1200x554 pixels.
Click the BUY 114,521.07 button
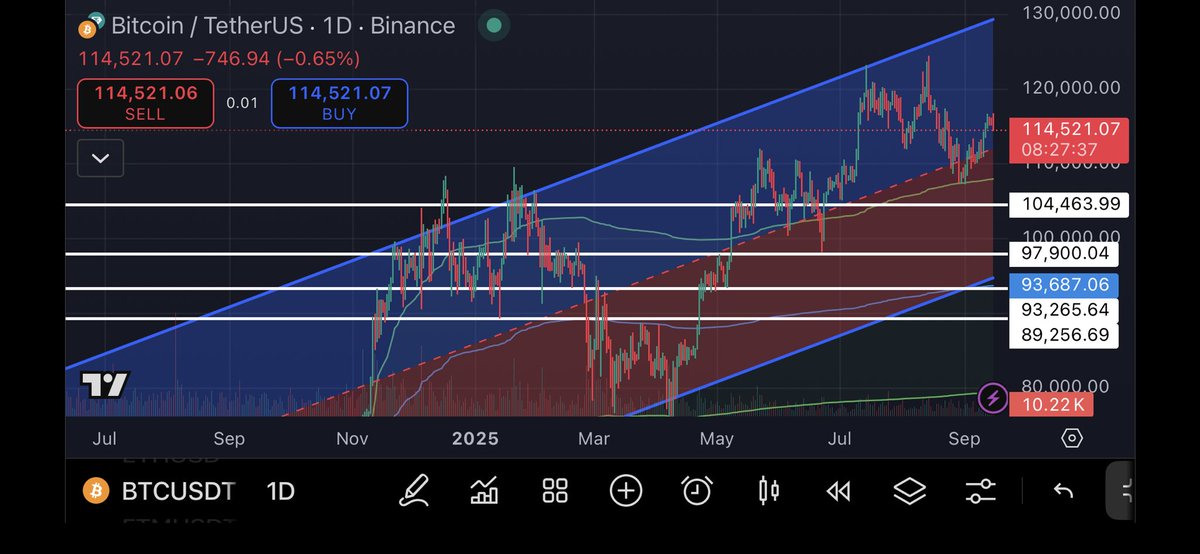[x=339, y=103]
